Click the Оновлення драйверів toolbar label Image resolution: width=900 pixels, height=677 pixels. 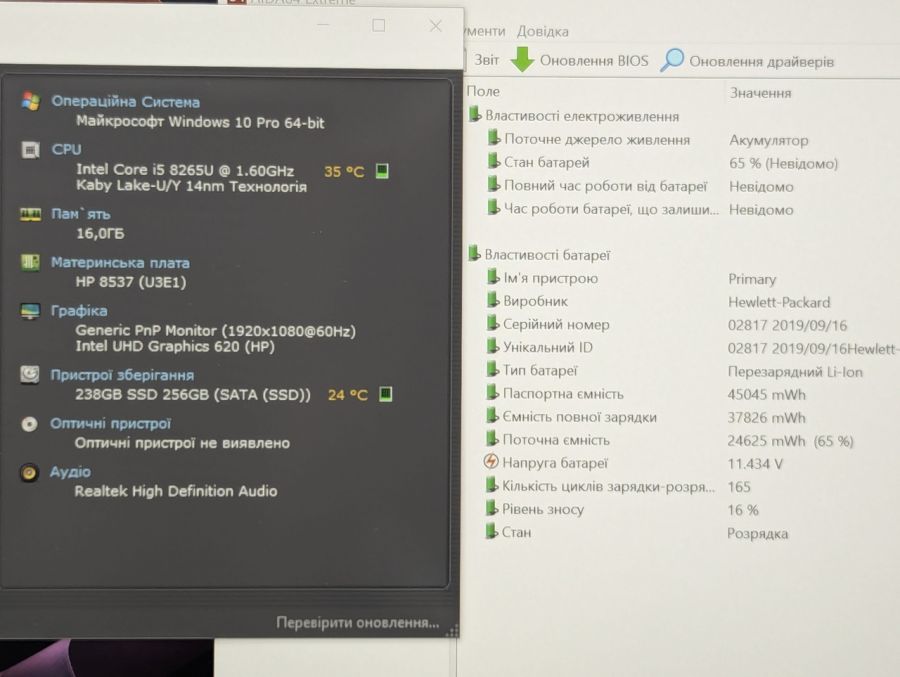[761, 61]
